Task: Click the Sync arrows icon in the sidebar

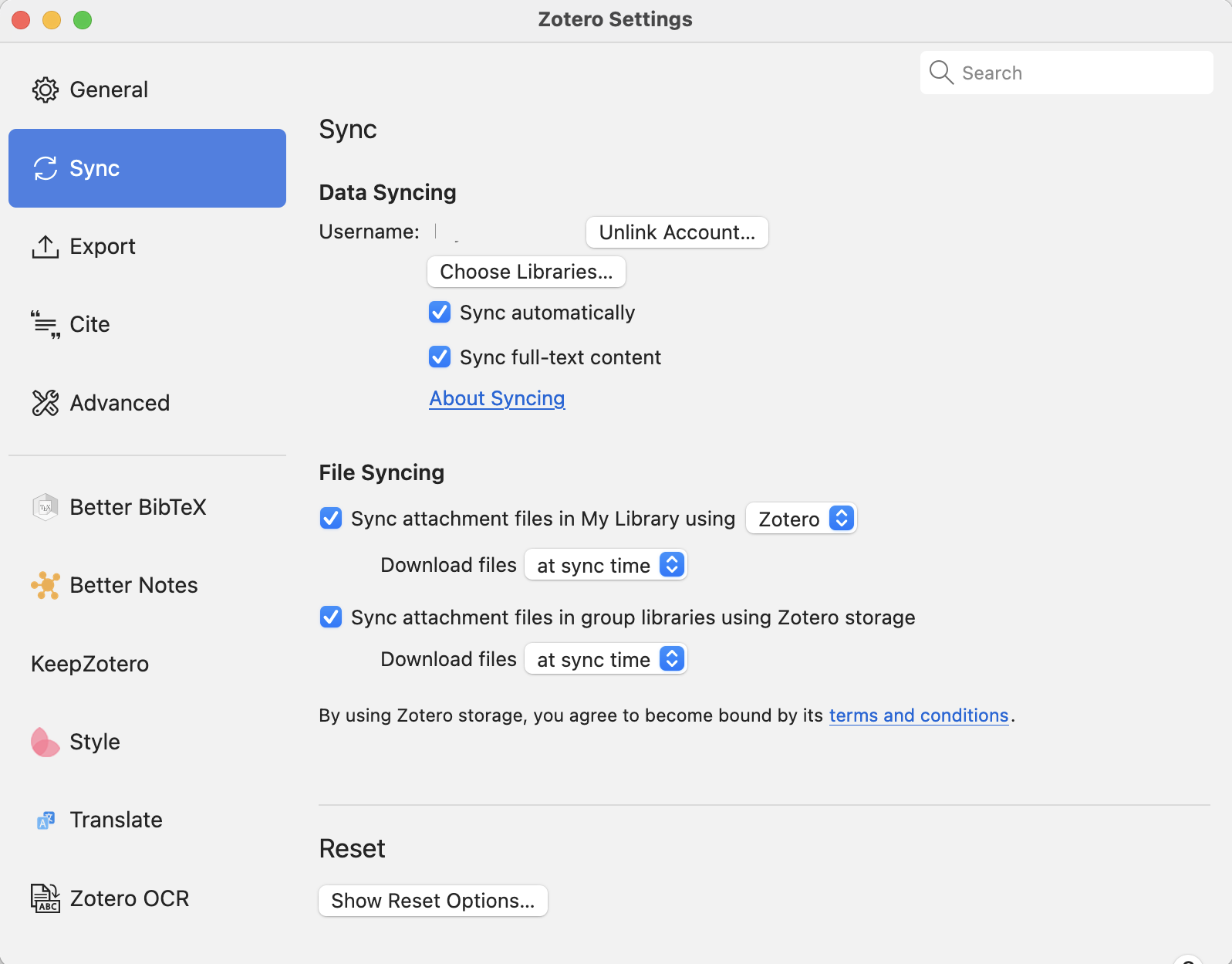Action: point(46,168)
